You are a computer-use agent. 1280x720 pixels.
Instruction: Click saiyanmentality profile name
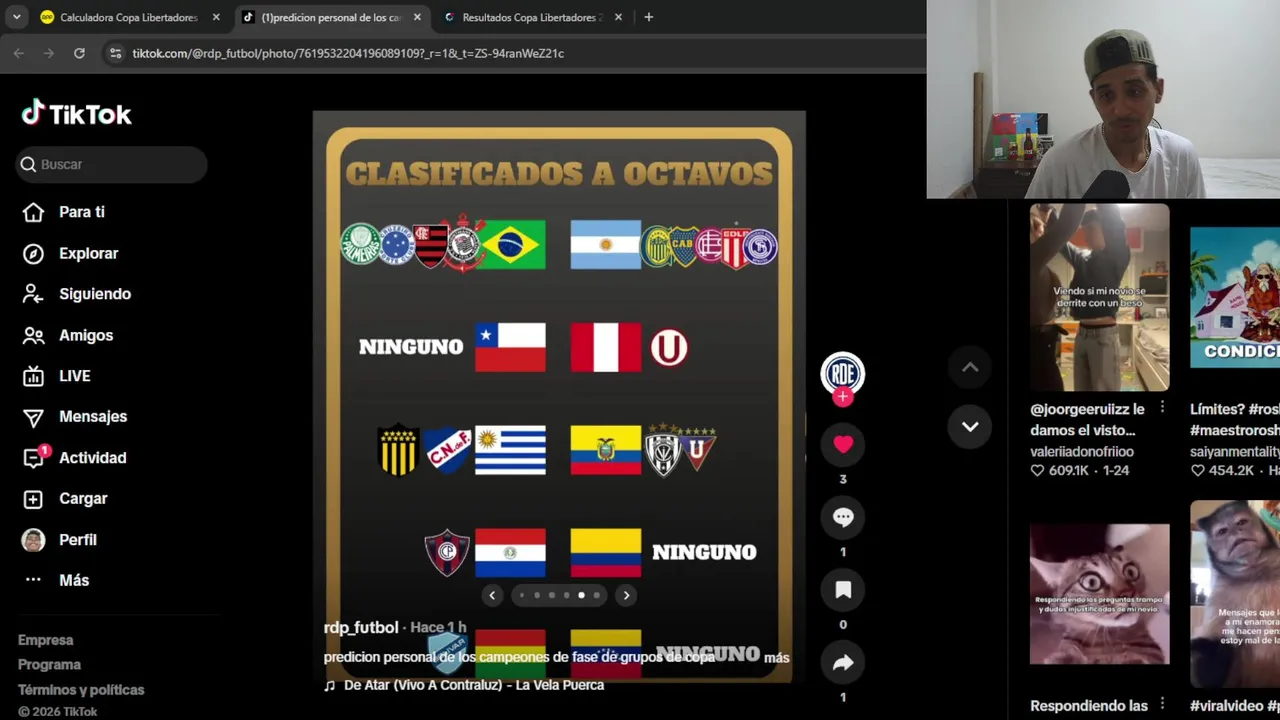(x=1235, y=452)
